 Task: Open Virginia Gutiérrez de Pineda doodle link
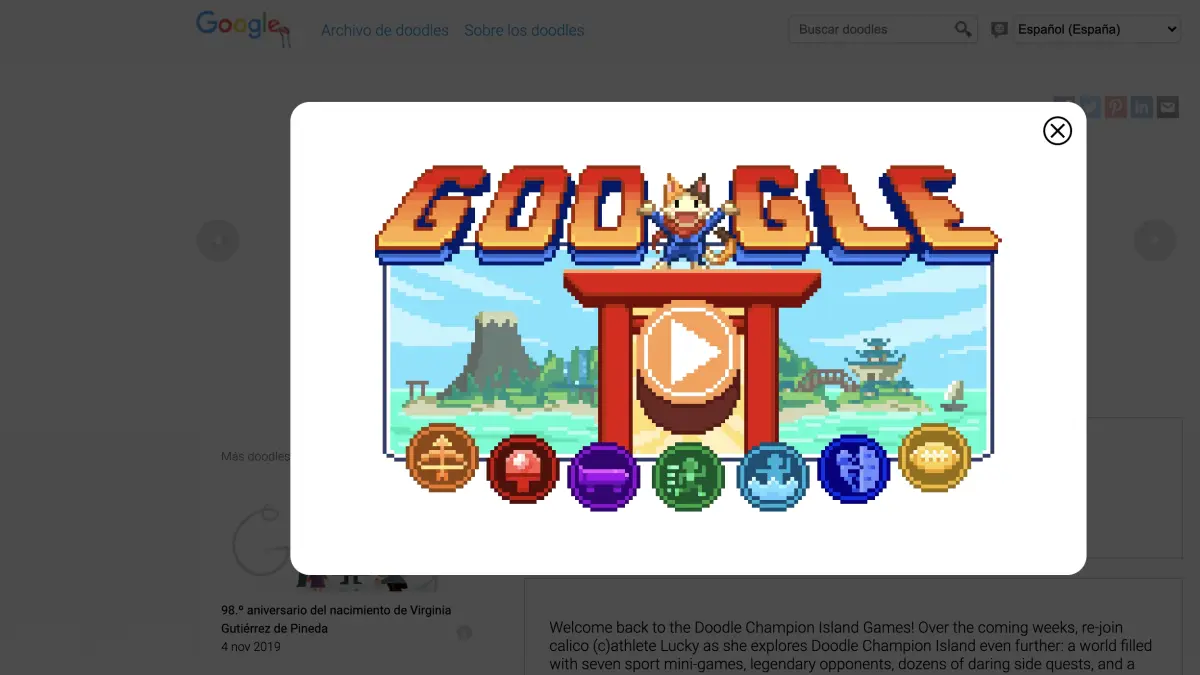pos(336,619)
